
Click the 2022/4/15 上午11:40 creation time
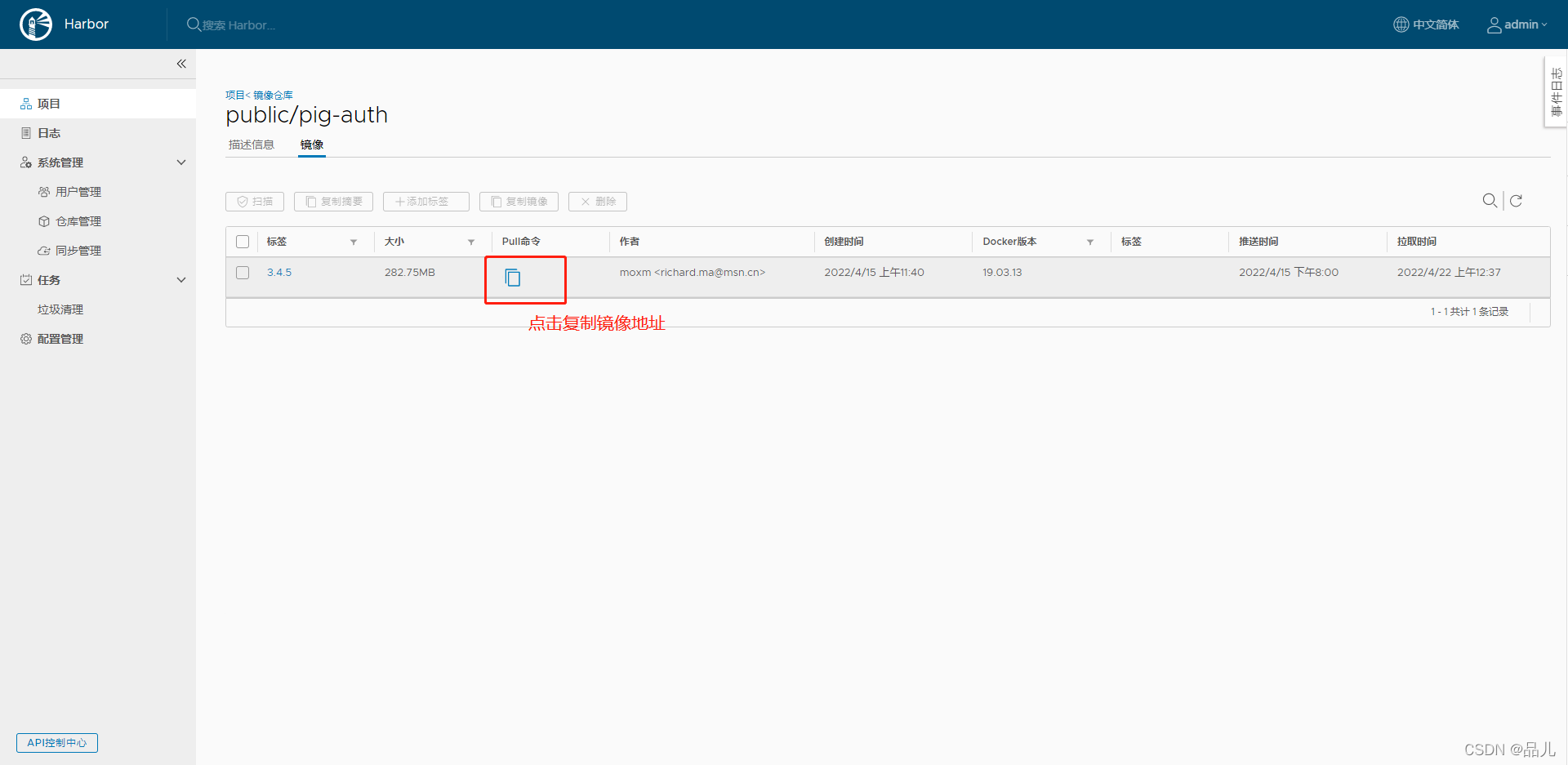[x=875, y=273]
